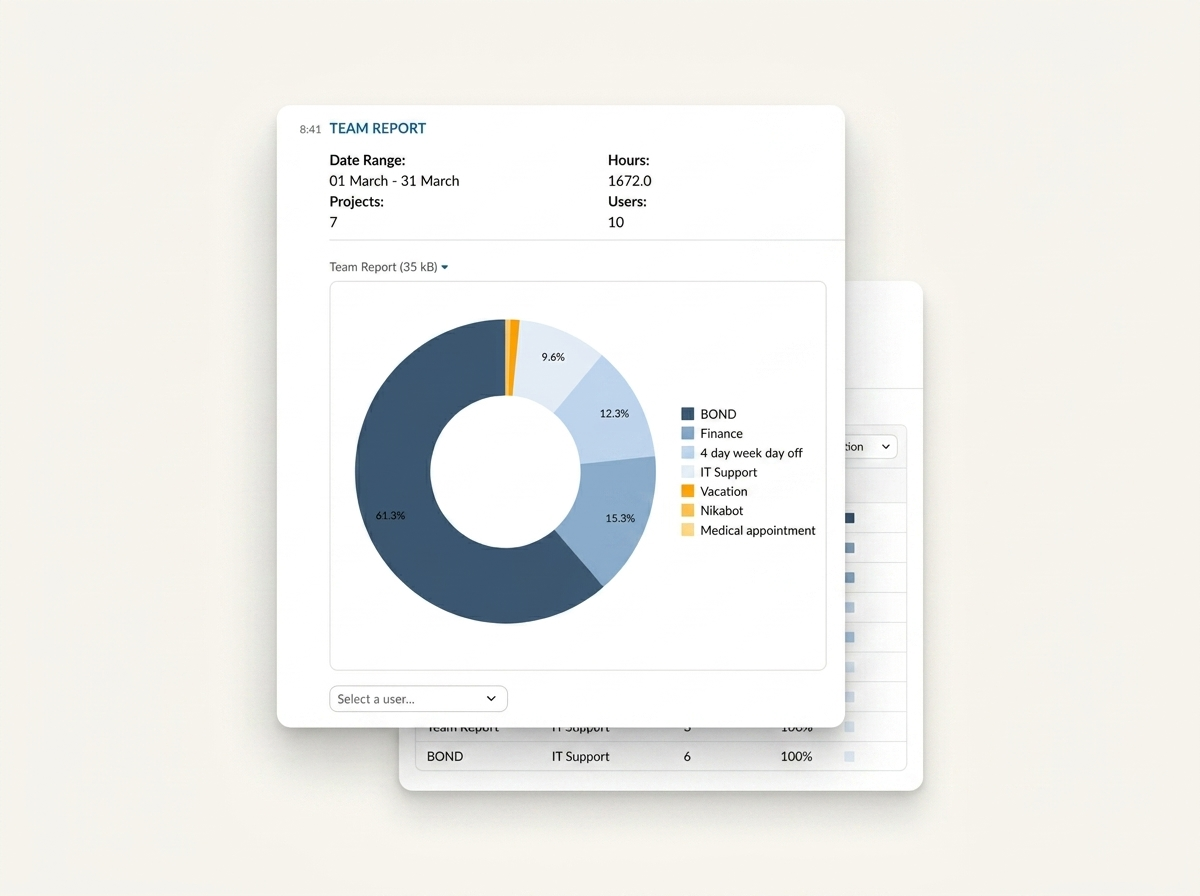Click the BOND legend color swatch

coord(687,414)
